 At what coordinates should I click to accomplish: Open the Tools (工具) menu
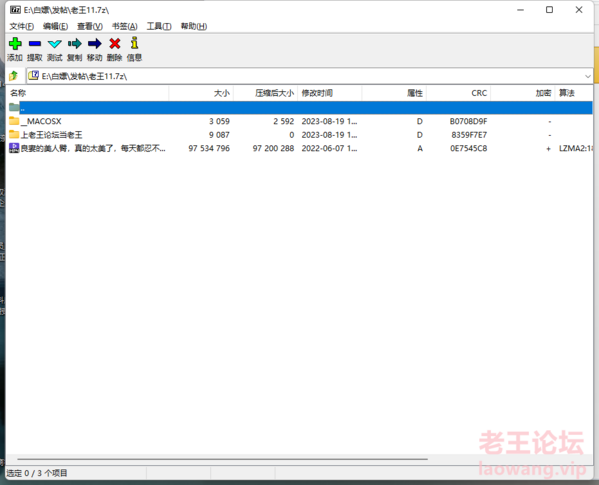159,26
